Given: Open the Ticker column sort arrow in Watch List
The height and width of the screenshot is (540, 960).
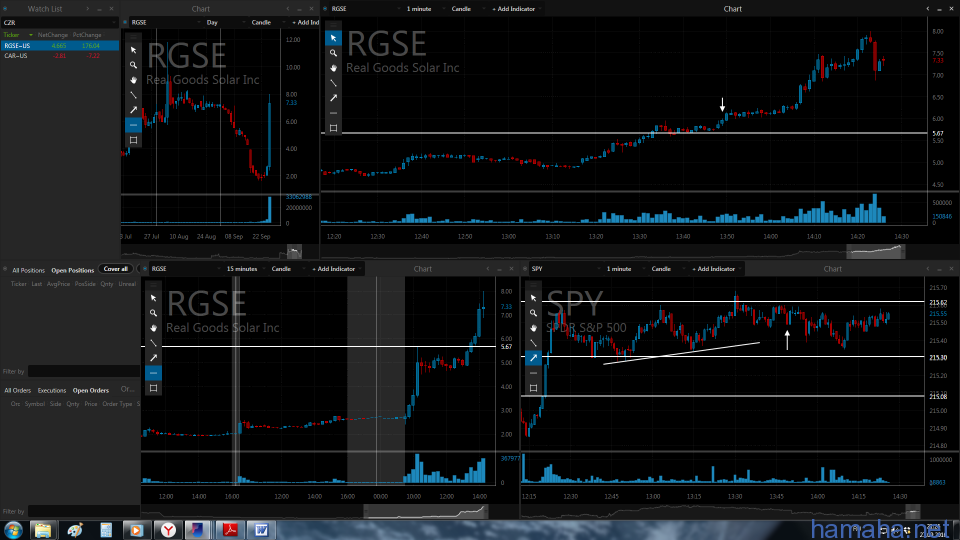Looking at the screenshot, I should coord(31,35).
